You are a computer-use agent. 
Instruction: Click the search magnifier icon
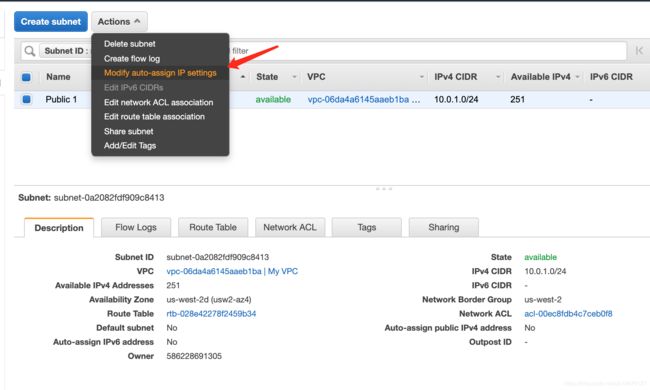coord(29,51)
